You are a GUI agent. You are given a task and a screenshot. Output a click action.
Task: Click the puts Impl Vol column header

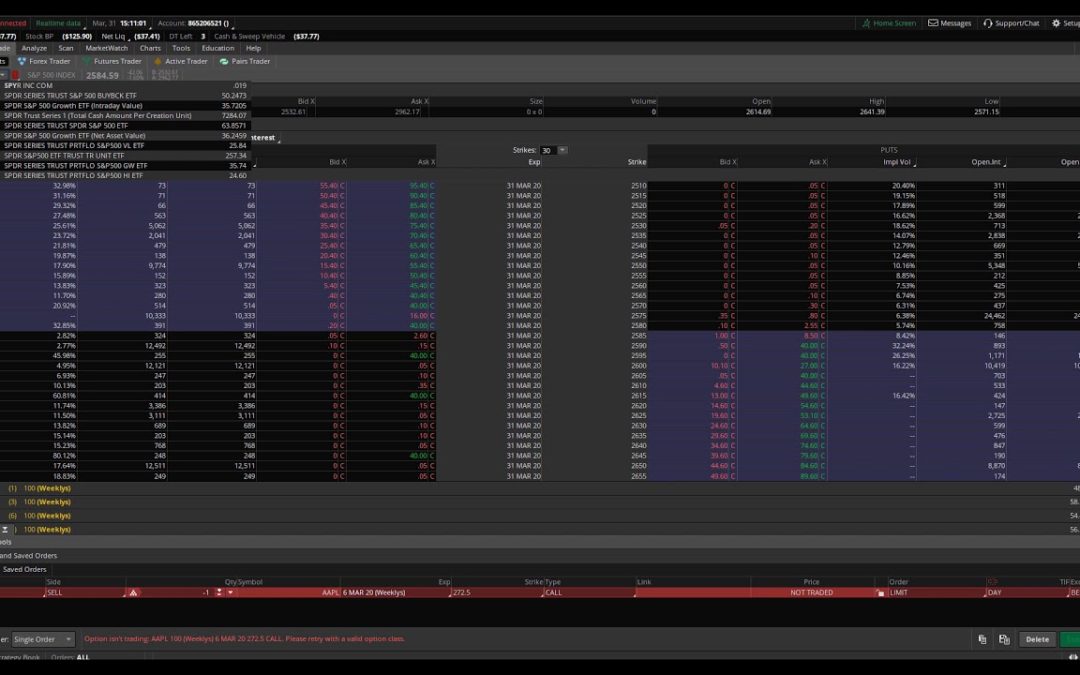click(x=896, y=163)
